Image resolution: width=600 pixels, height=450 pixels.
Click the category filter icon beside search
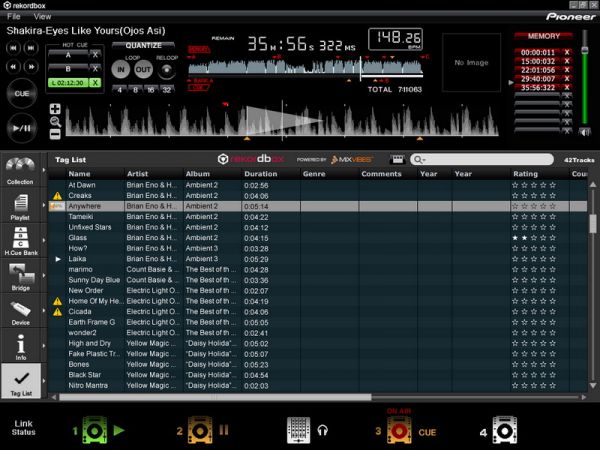tap(398, 160)
